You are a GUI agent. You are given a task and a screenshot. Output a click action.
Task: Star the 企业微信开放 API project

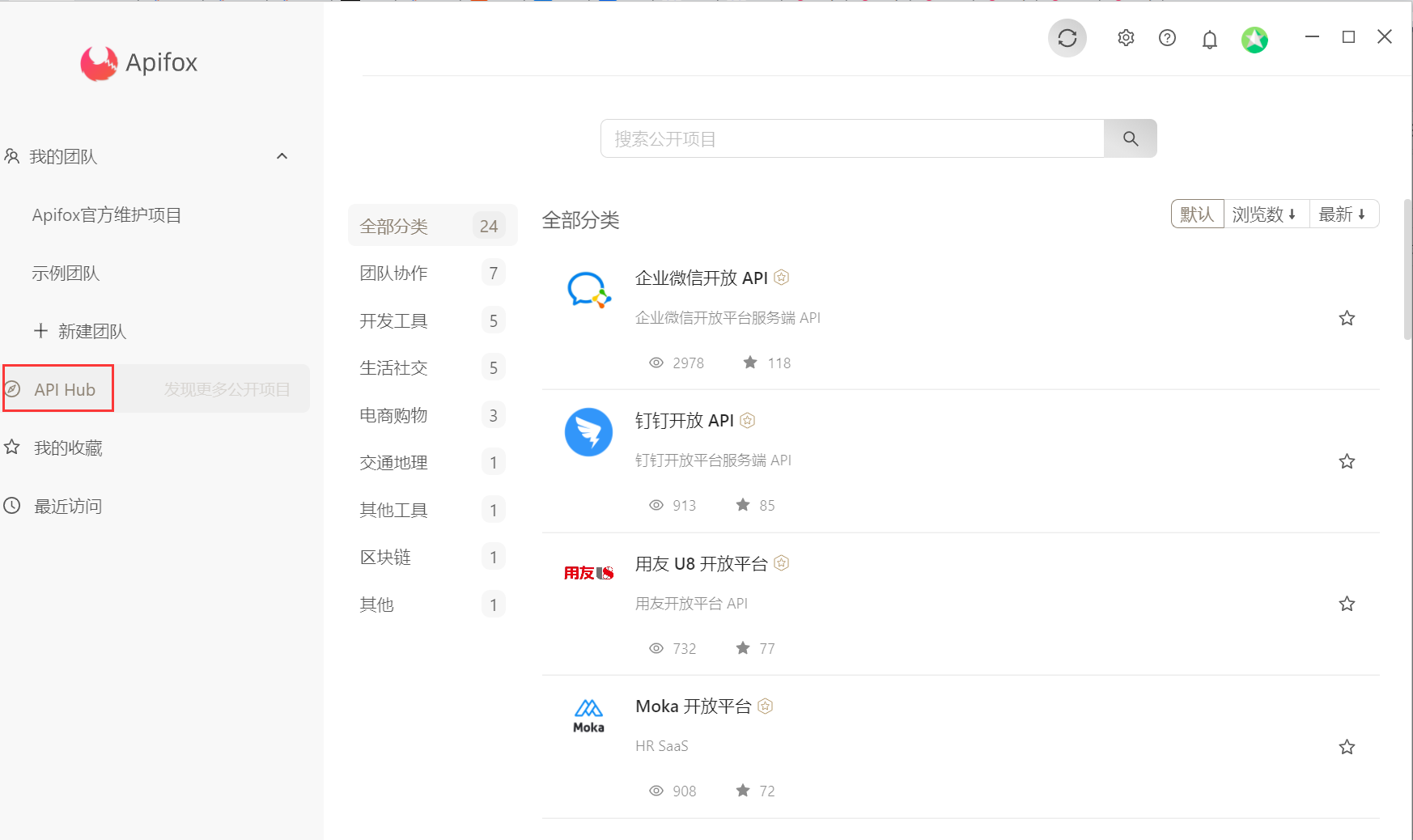point(1347,318)
